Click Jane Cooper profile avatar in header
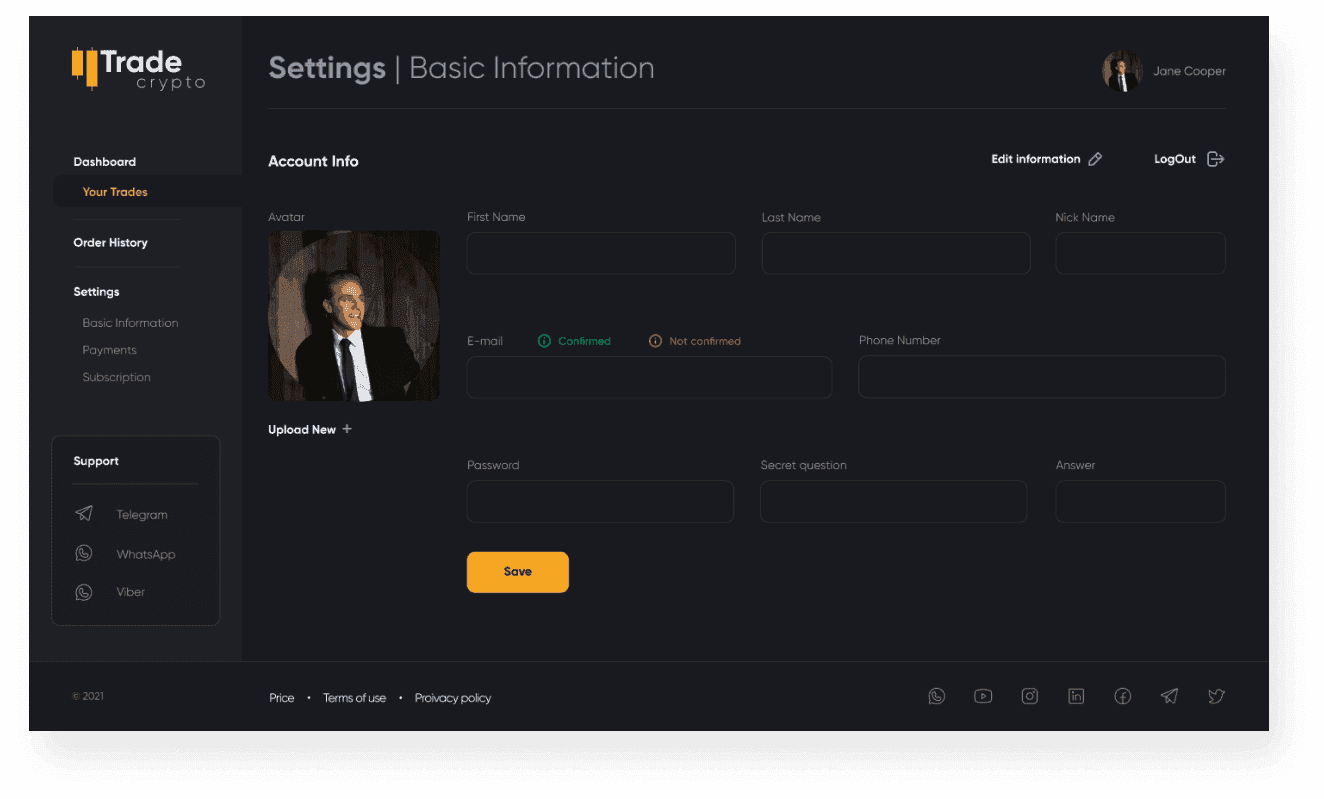Screen dimensions: 1324x799 click(1122, 71)
